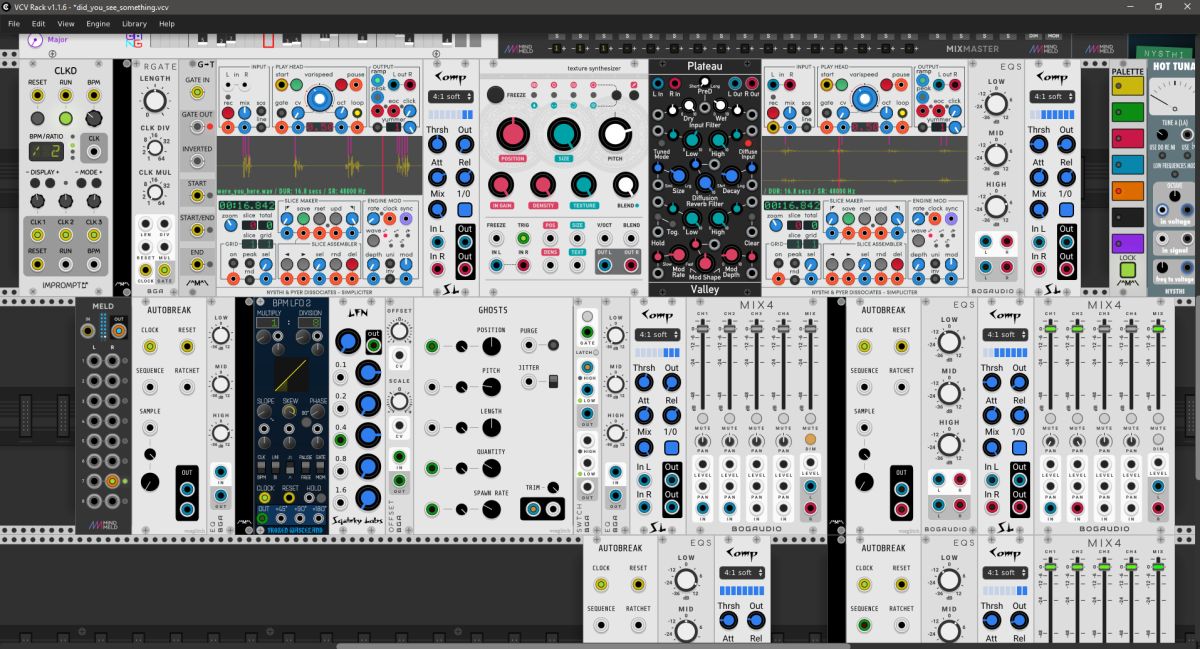
Task: Click the HOLD jack on BPM LFO 2
Action: coord(309,497)
